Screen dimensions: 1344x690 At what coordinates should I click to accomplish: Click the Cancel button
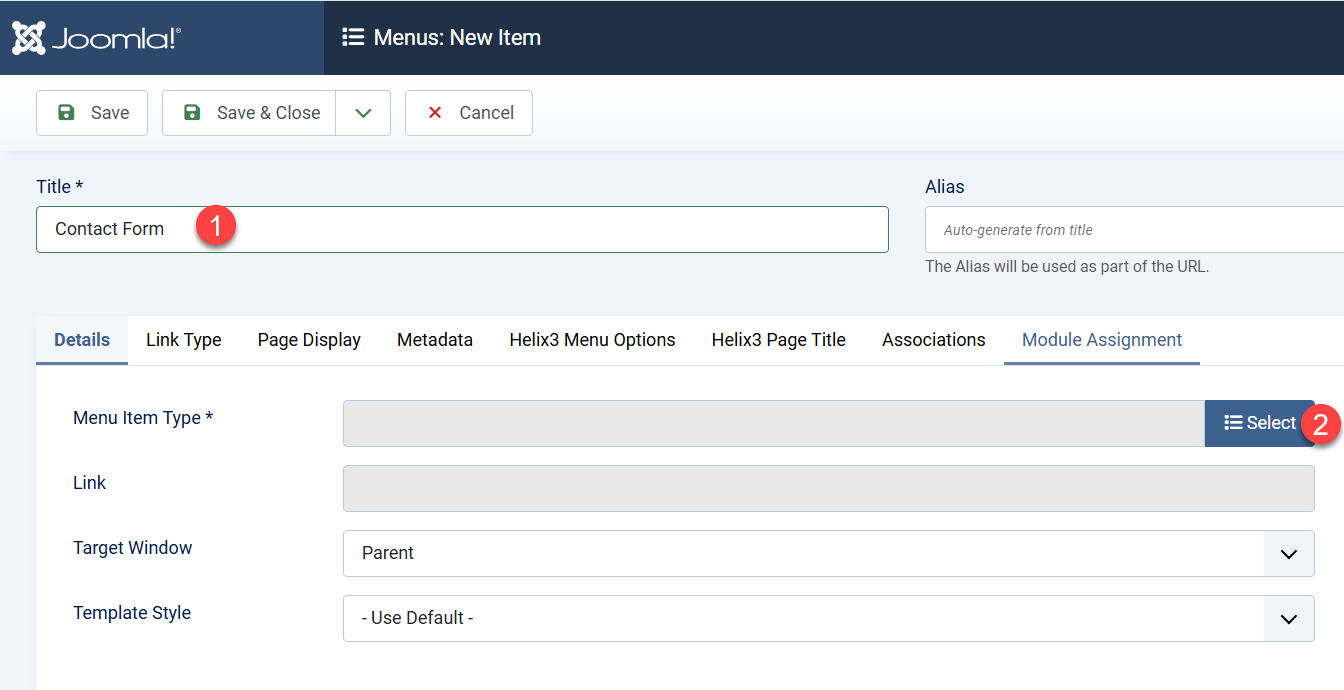pyautogui.click(x=468, y=112)
